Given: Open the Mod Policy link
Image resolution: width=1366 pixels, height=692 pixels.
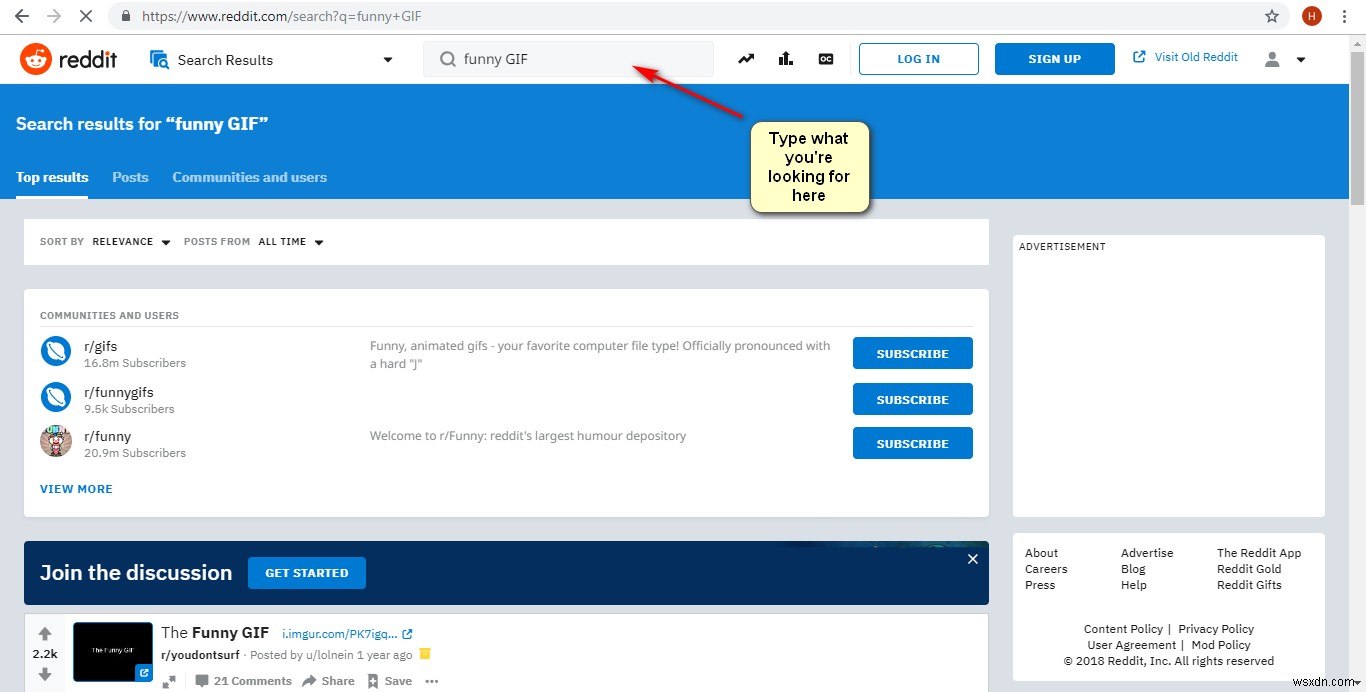Looking at the screenshot, I should [1221, 645].
